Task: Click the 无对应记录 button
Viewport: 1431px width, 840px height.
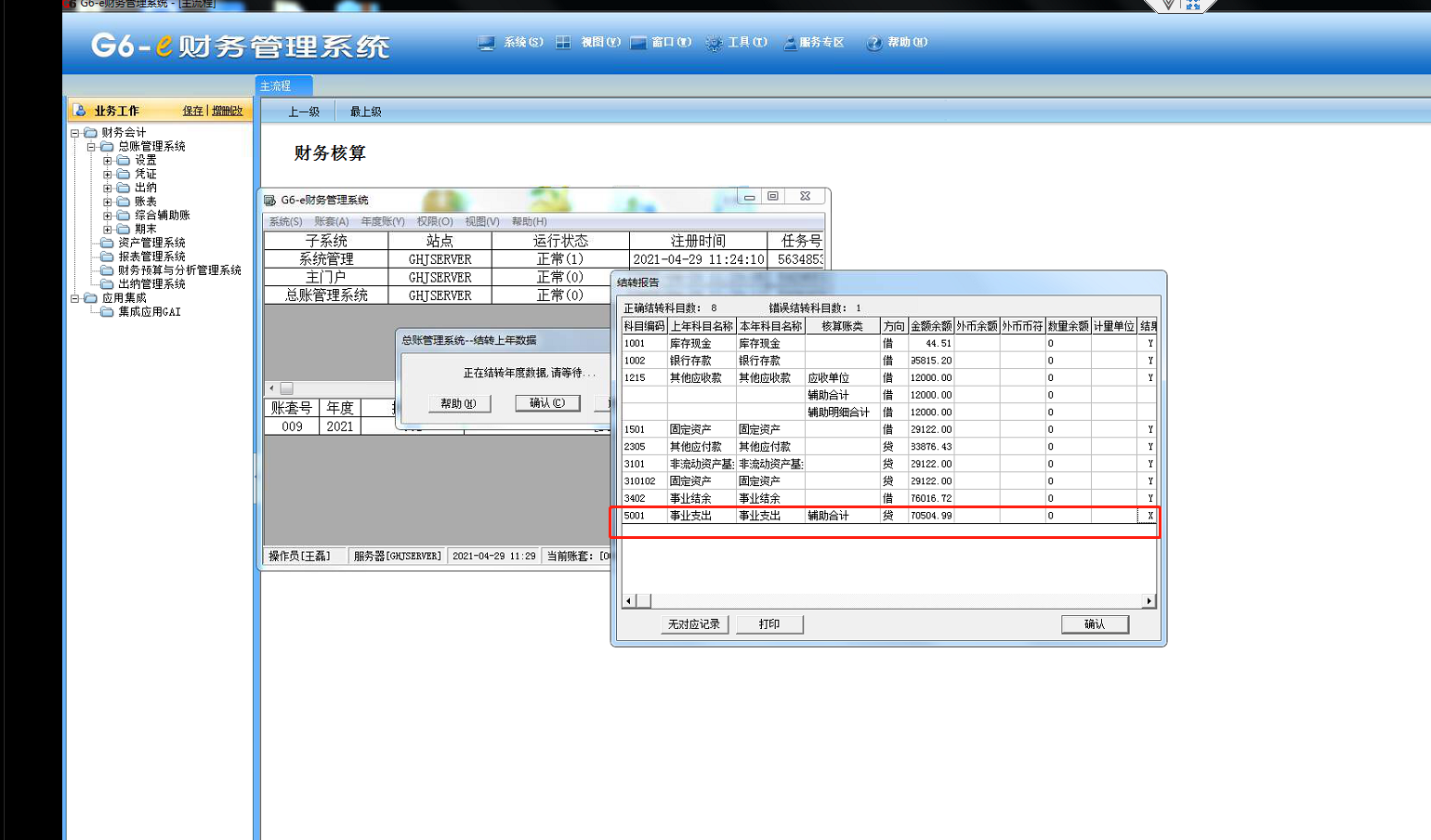Action: pos(694,624)
